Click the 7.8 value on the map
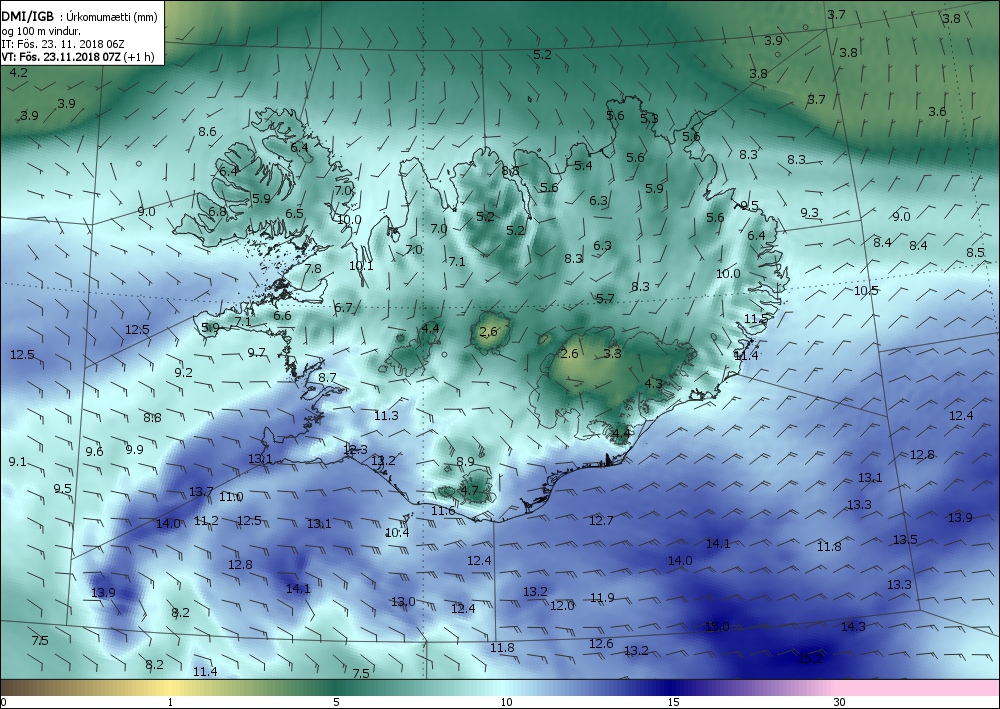The width and height of the screenshot is (1000, 709). (x=313, y=269)
